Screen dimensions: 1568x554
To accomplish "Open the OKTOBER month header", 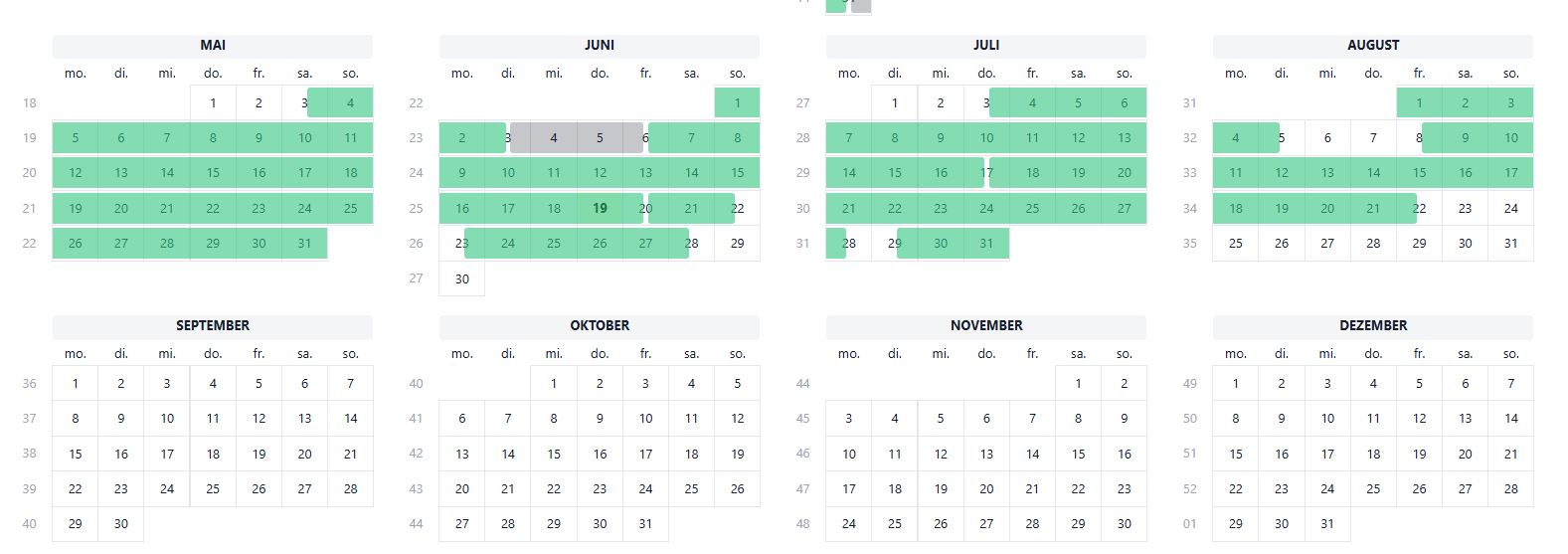I will coord(600,326).
